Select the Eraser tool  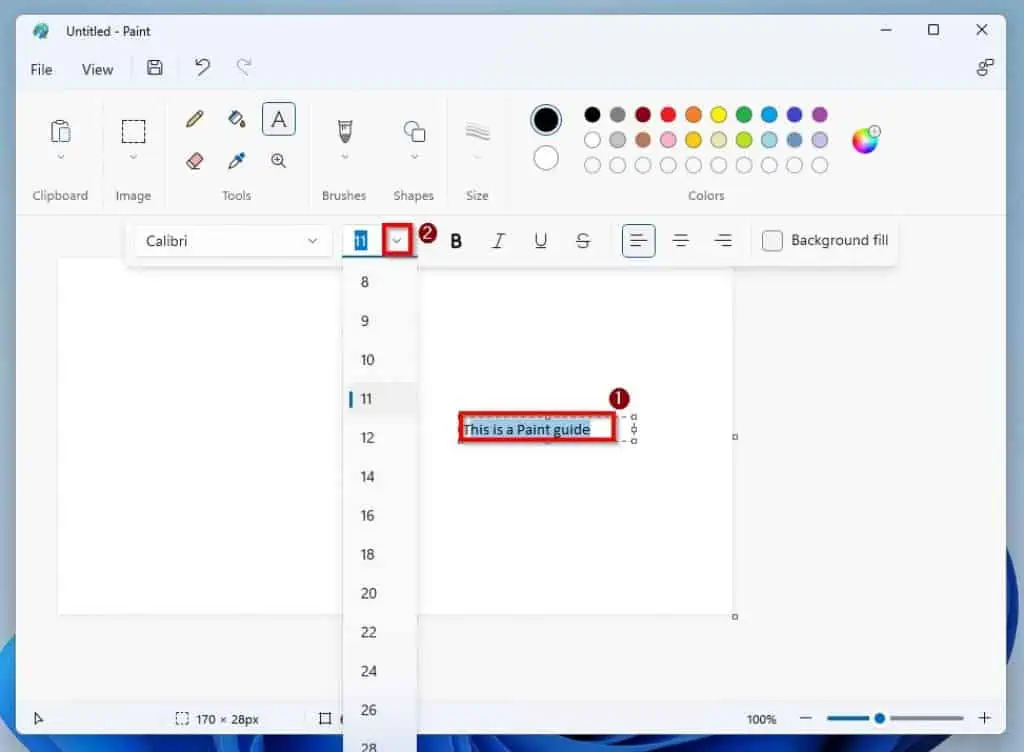[193, 160]
